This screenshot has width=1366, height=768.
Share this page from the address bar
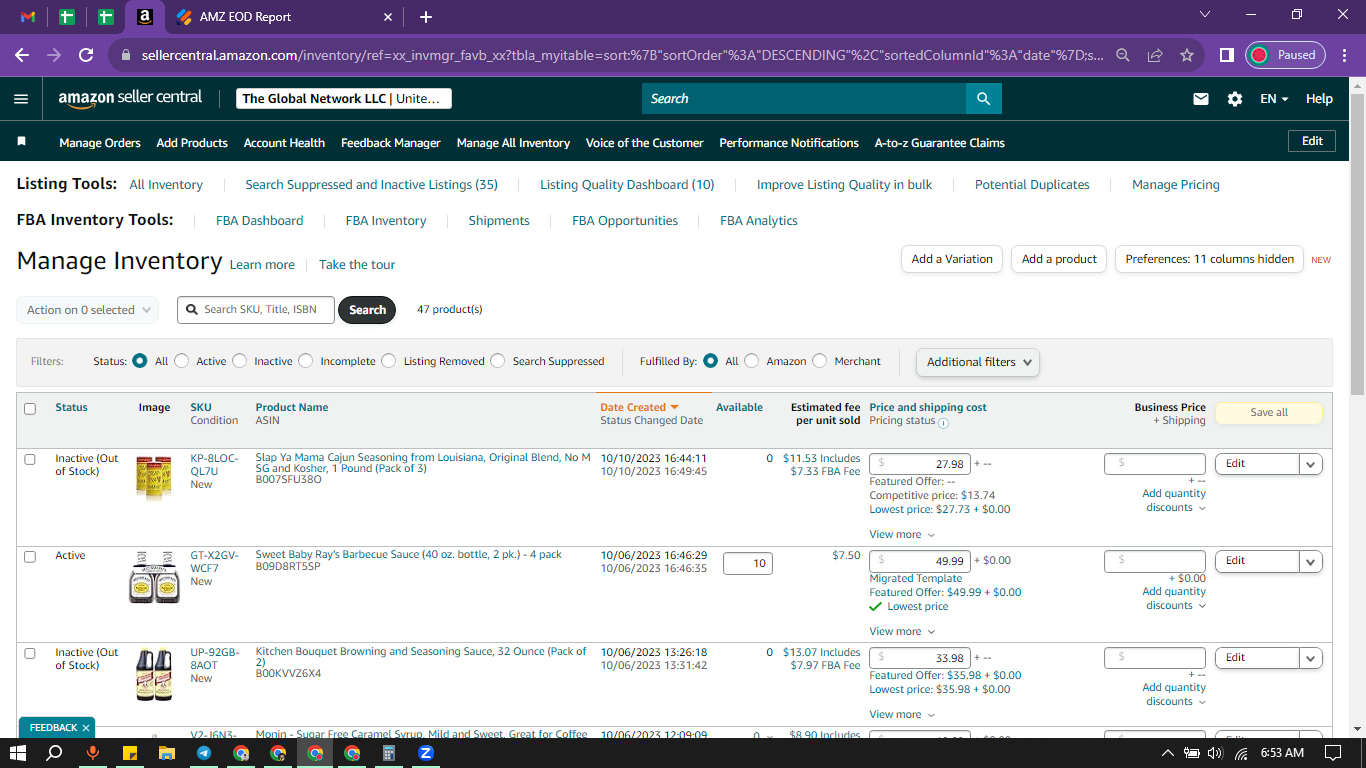point(1155,55)
